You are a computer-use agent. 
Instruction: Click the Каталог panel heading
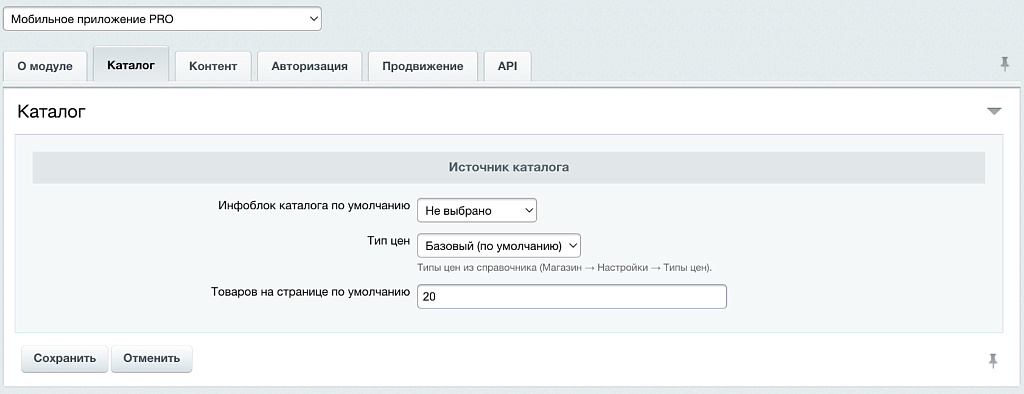click(x=52, y=112)
